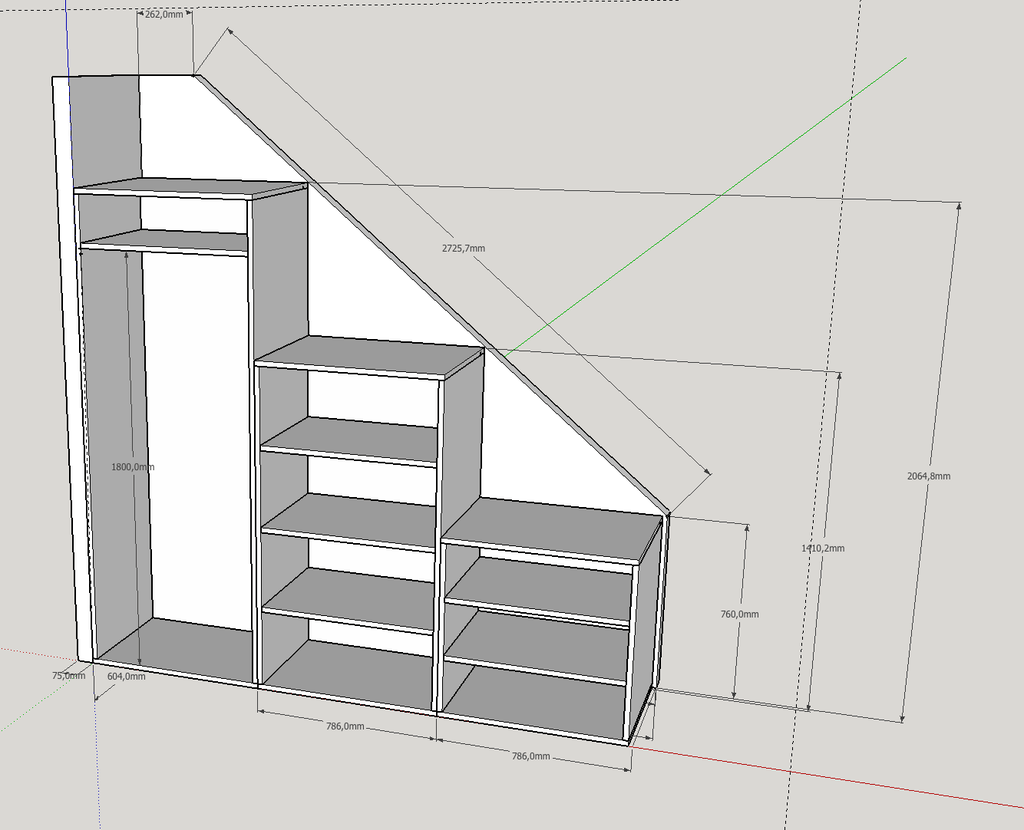Screen dimensions: 1024x830
Task: Select the 2064,8mm dimension label
Action: click(929, 476)
